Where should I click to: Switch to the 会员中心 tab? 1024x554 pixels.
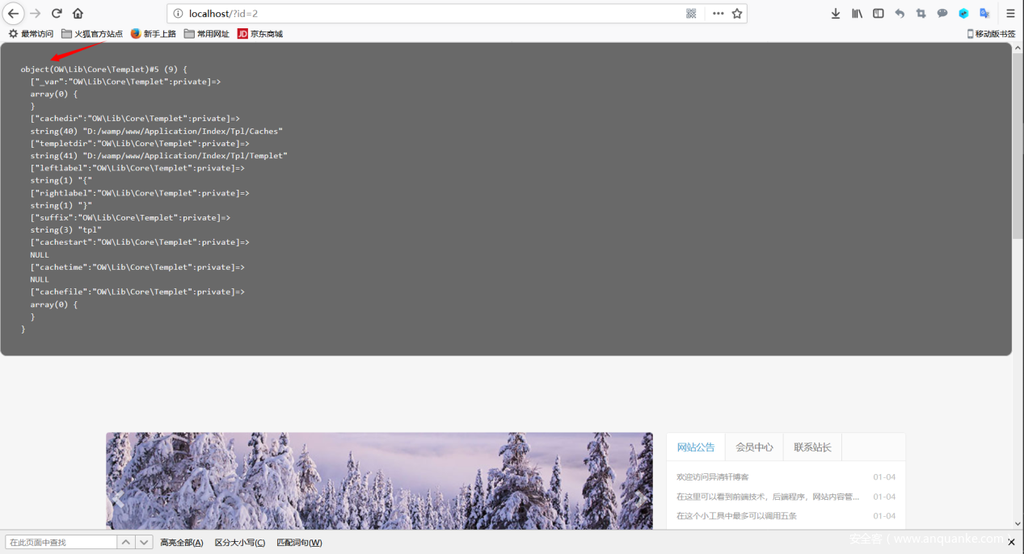click(x=754, y=448)
